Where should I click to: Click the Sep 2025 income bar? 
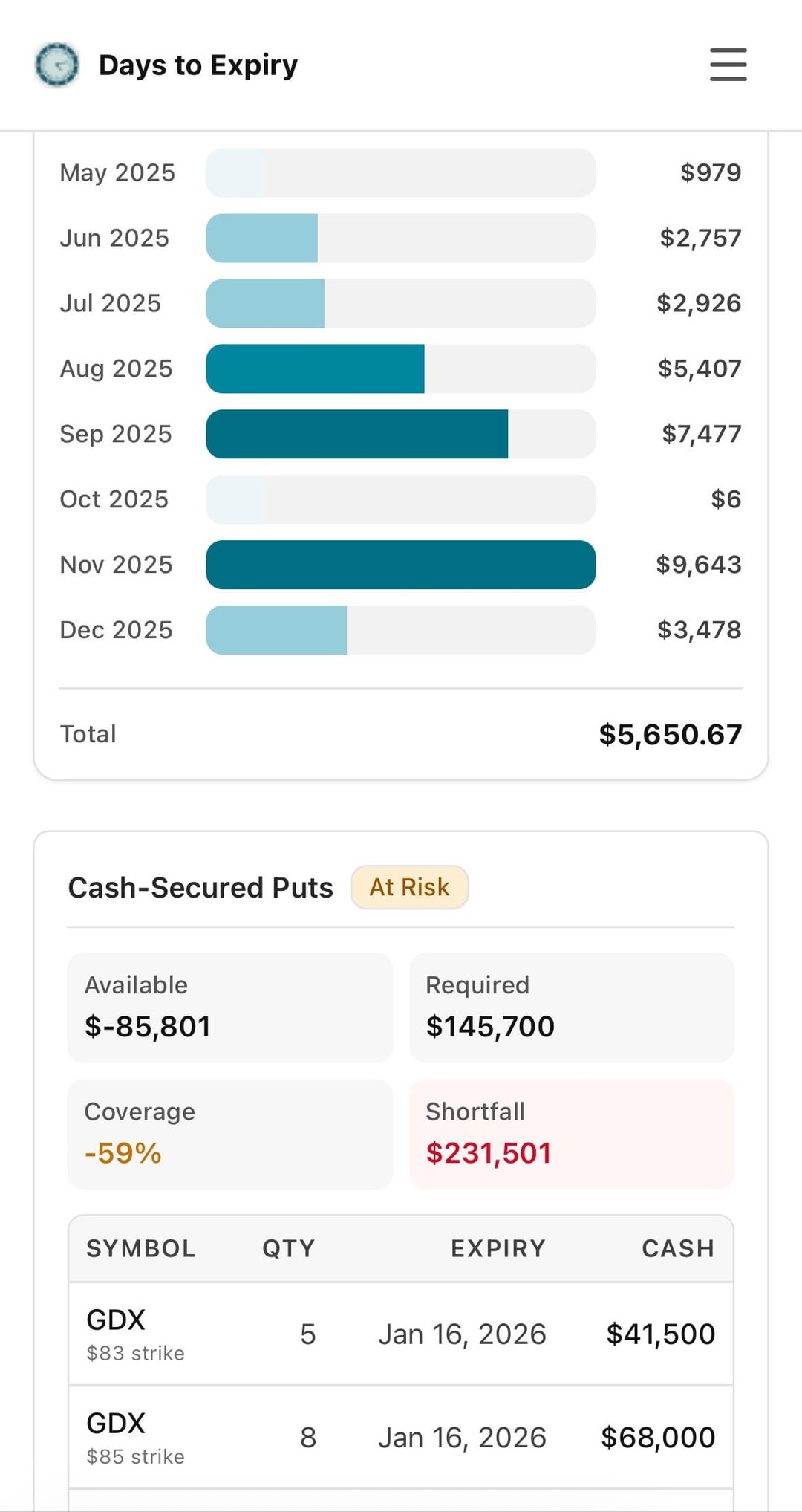(x=357, y=434)
